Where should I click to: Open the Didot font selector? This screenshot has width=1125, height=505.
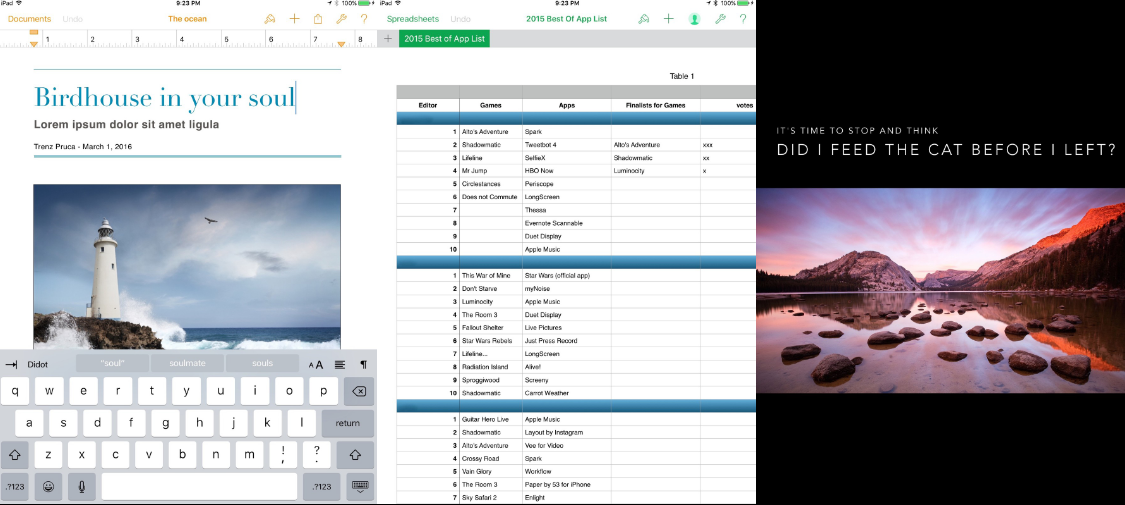tap(37, 364)
